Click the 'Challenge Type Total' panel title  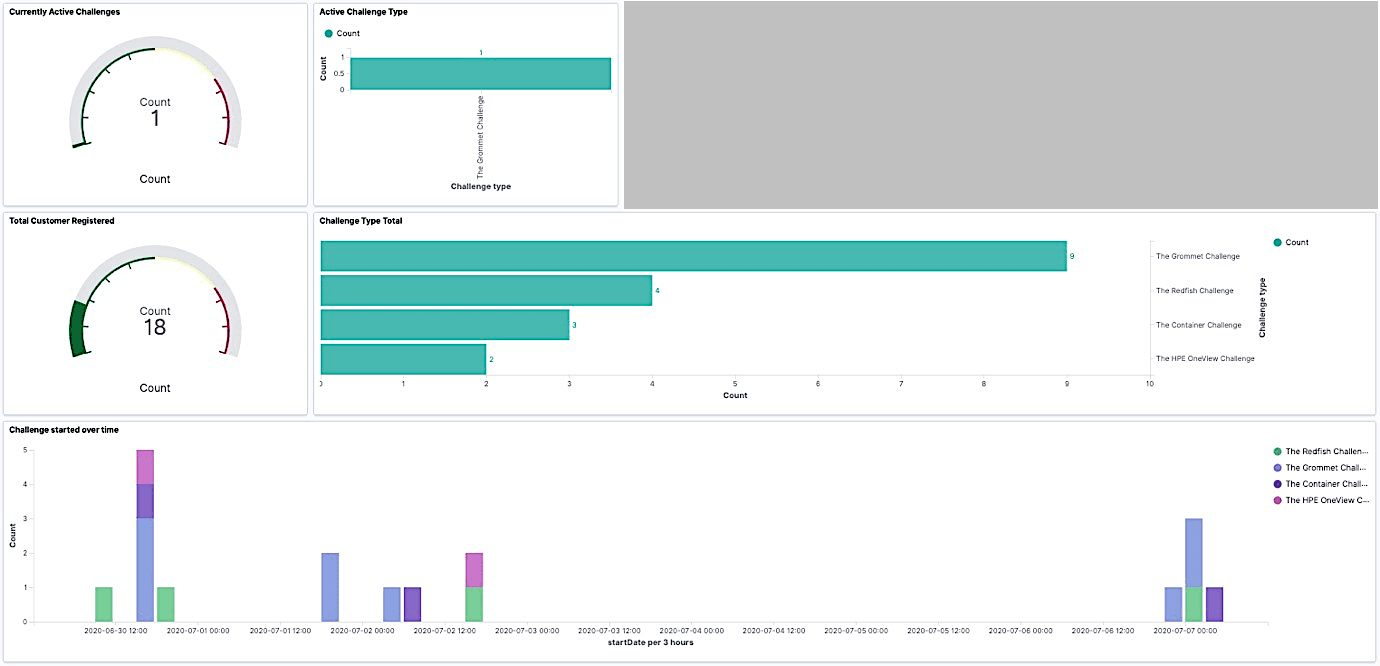pos(361,221)
